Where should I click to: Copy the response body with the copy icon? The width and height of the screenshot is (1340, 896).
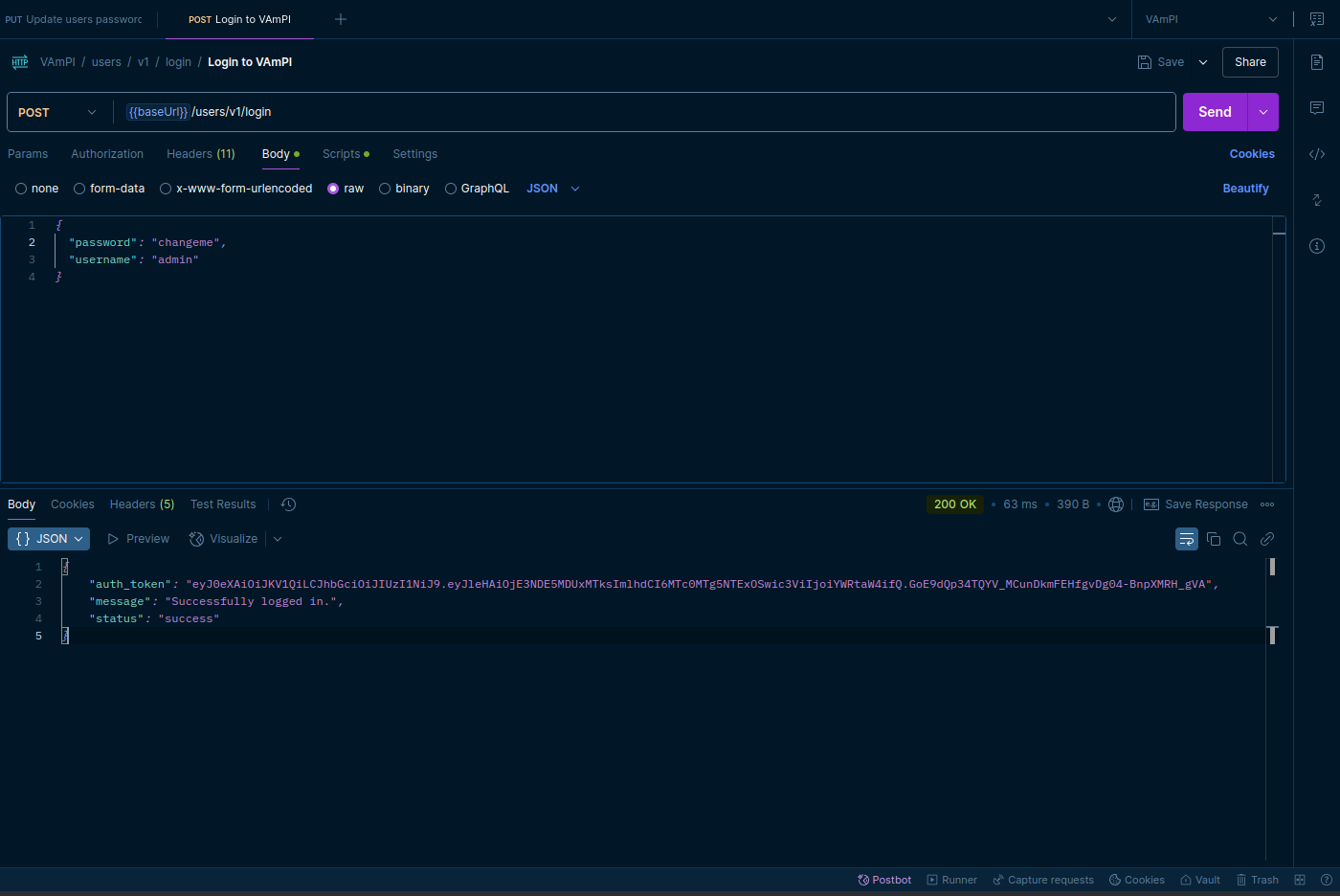click(x=1214, y=539)
